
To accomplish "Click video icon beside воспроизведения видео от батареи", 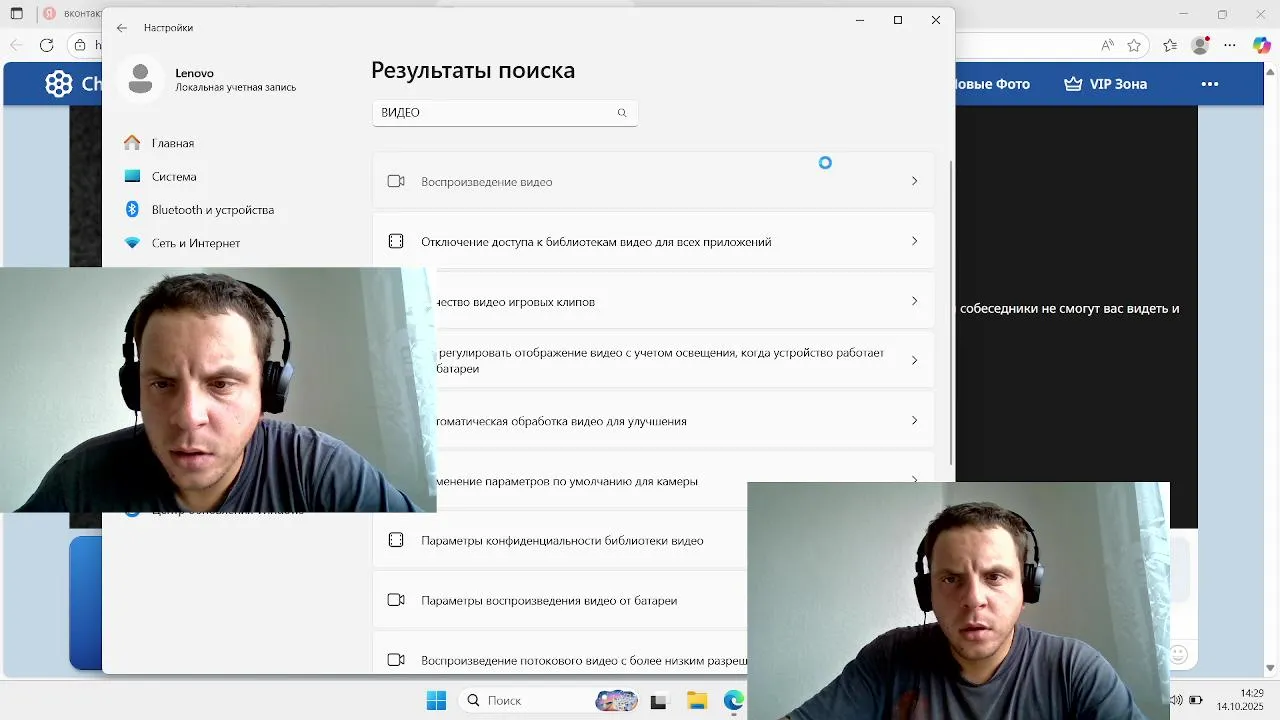I will click(x=396, y=600).
